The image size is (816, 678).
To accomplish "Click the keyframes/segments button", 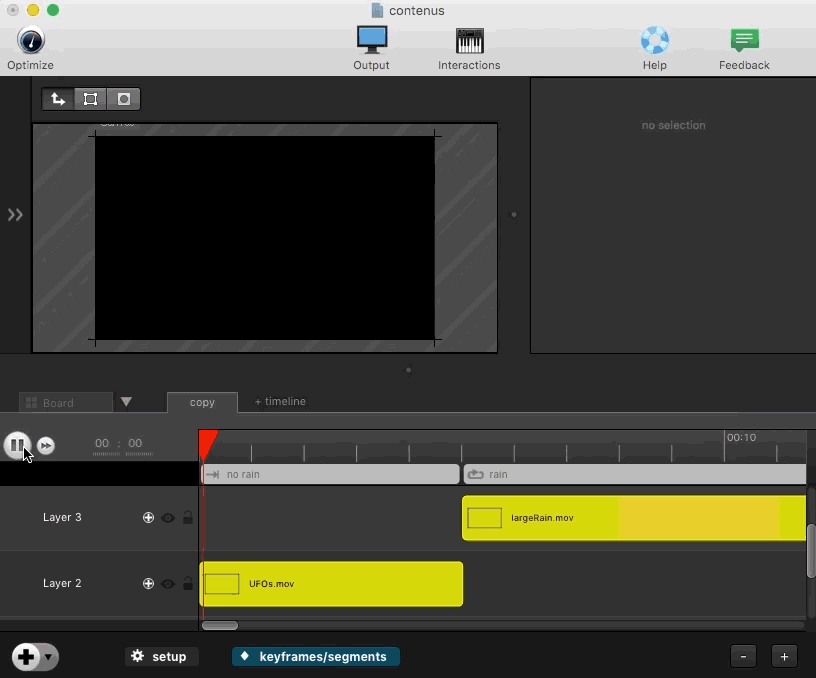I will (315, 657).
